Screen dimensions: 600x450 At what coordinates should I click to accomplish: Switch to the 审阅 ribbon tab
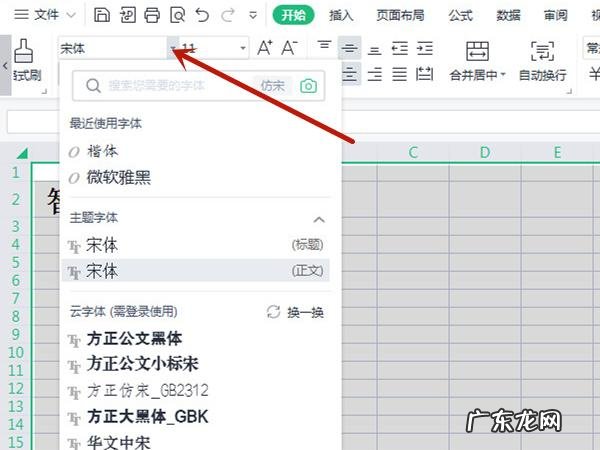[556, 15]
